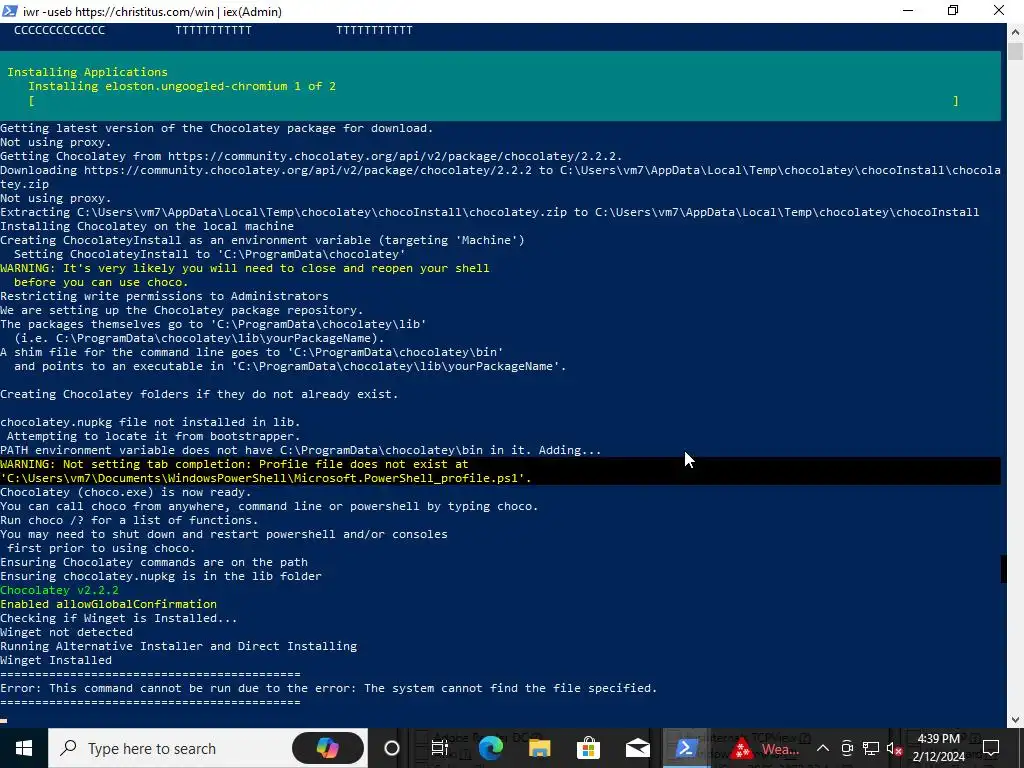Click 'Checking if Winget is Installed...' line
Viewport: 1024px width, 768px height.
(x=119, y=618)
